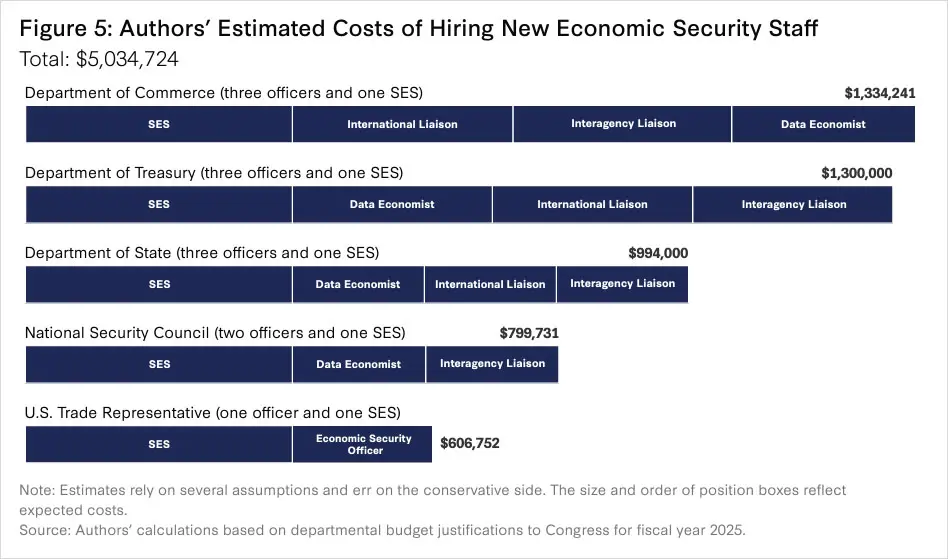The image size is (948, 559).
Task: Click the Economic Security Officer box
Action: point(365,444)
